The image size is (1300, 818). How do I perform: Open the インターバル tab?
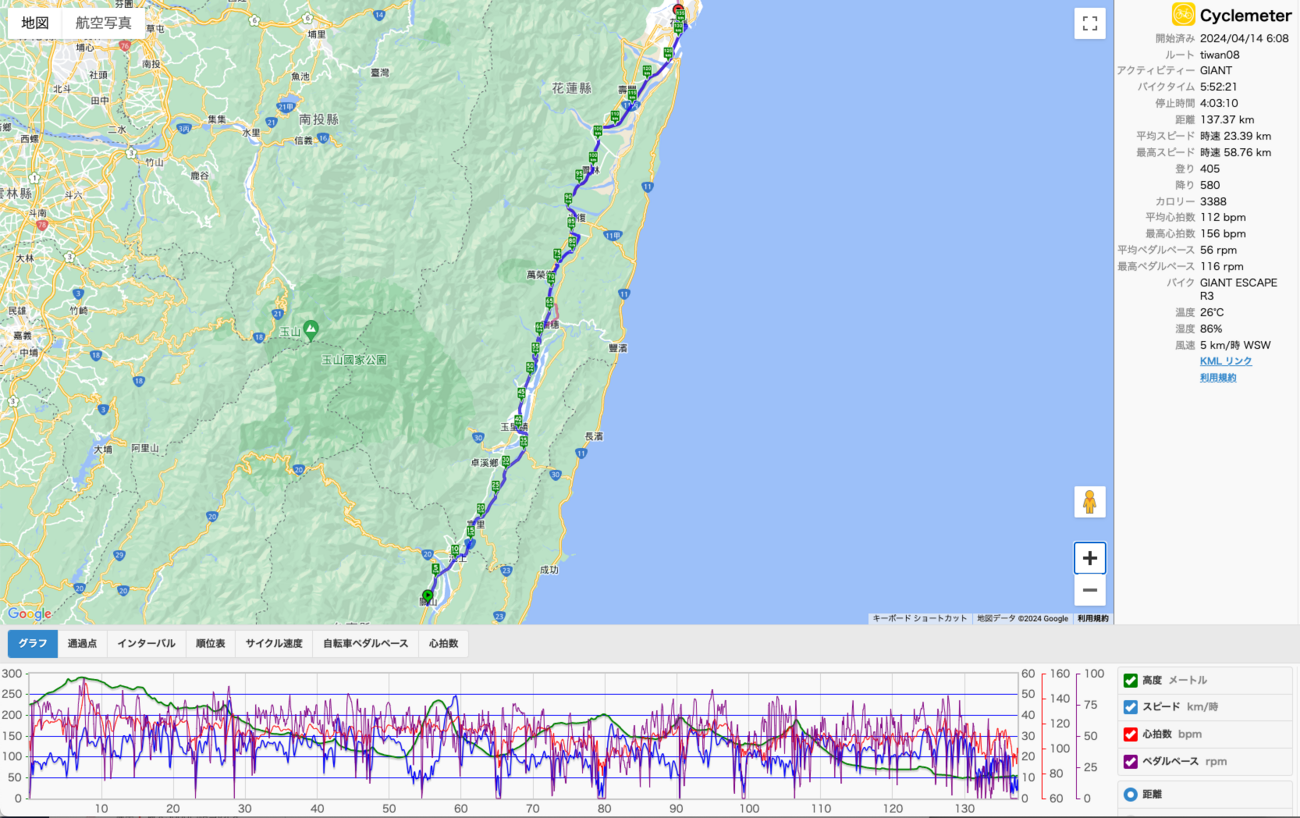click(x=146, y=643)
